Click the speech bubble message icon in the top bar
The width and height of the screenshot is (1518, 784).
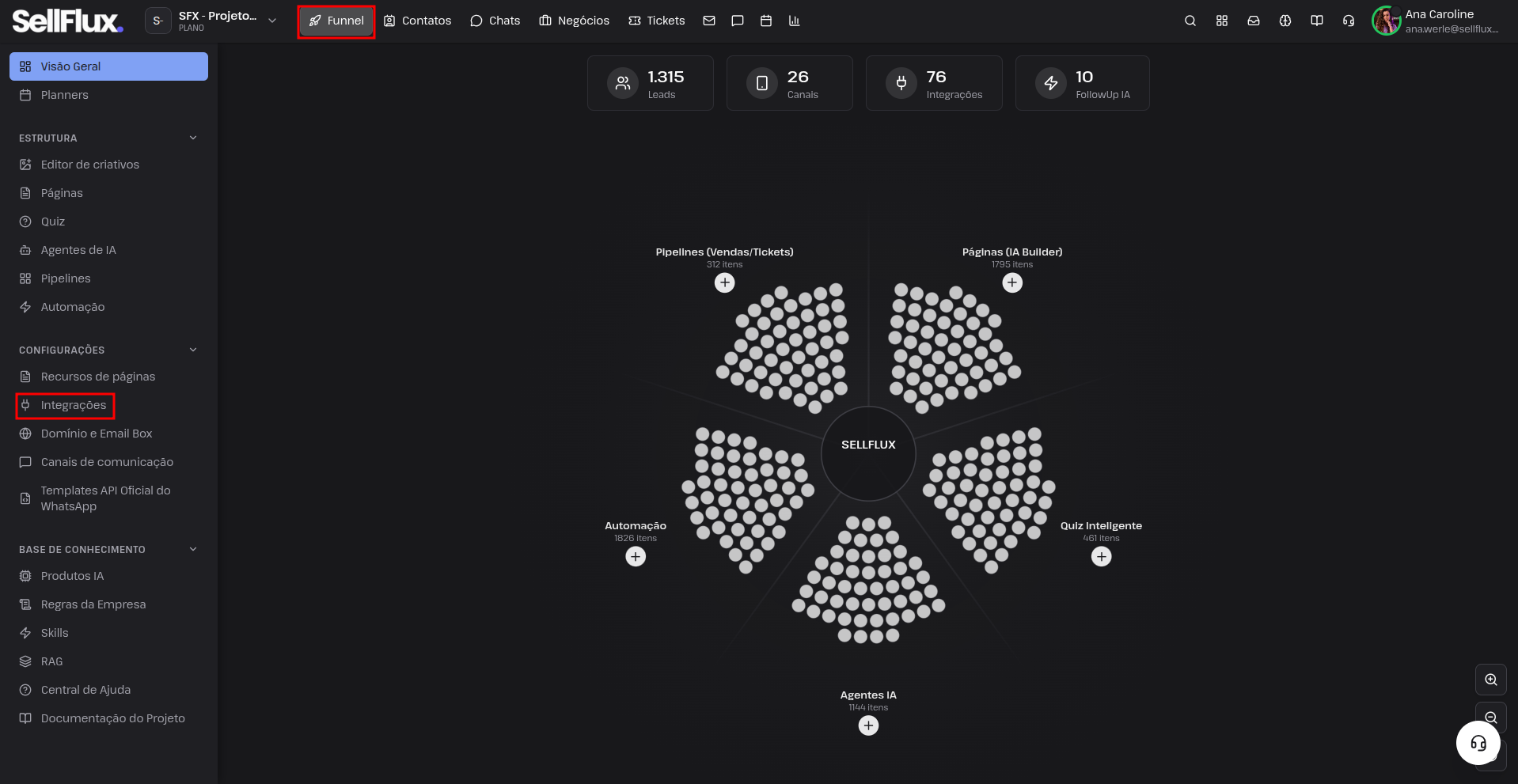pyautogui.click(x=738, y=21)
